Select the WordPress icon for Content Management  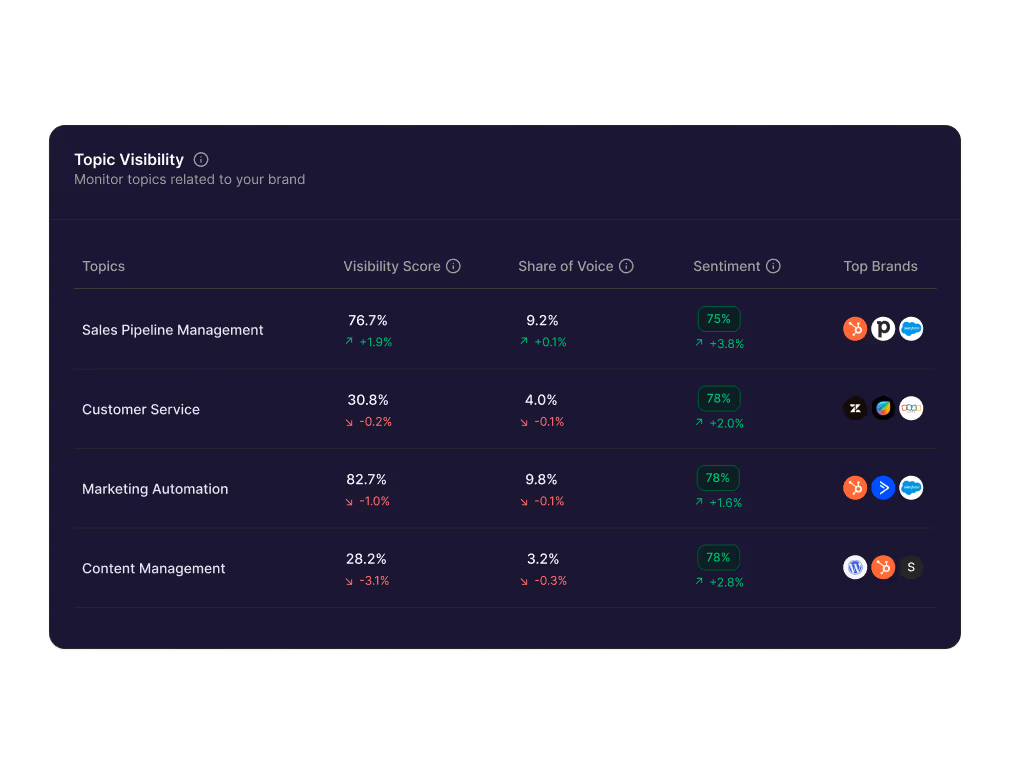[x=855, y=567]
